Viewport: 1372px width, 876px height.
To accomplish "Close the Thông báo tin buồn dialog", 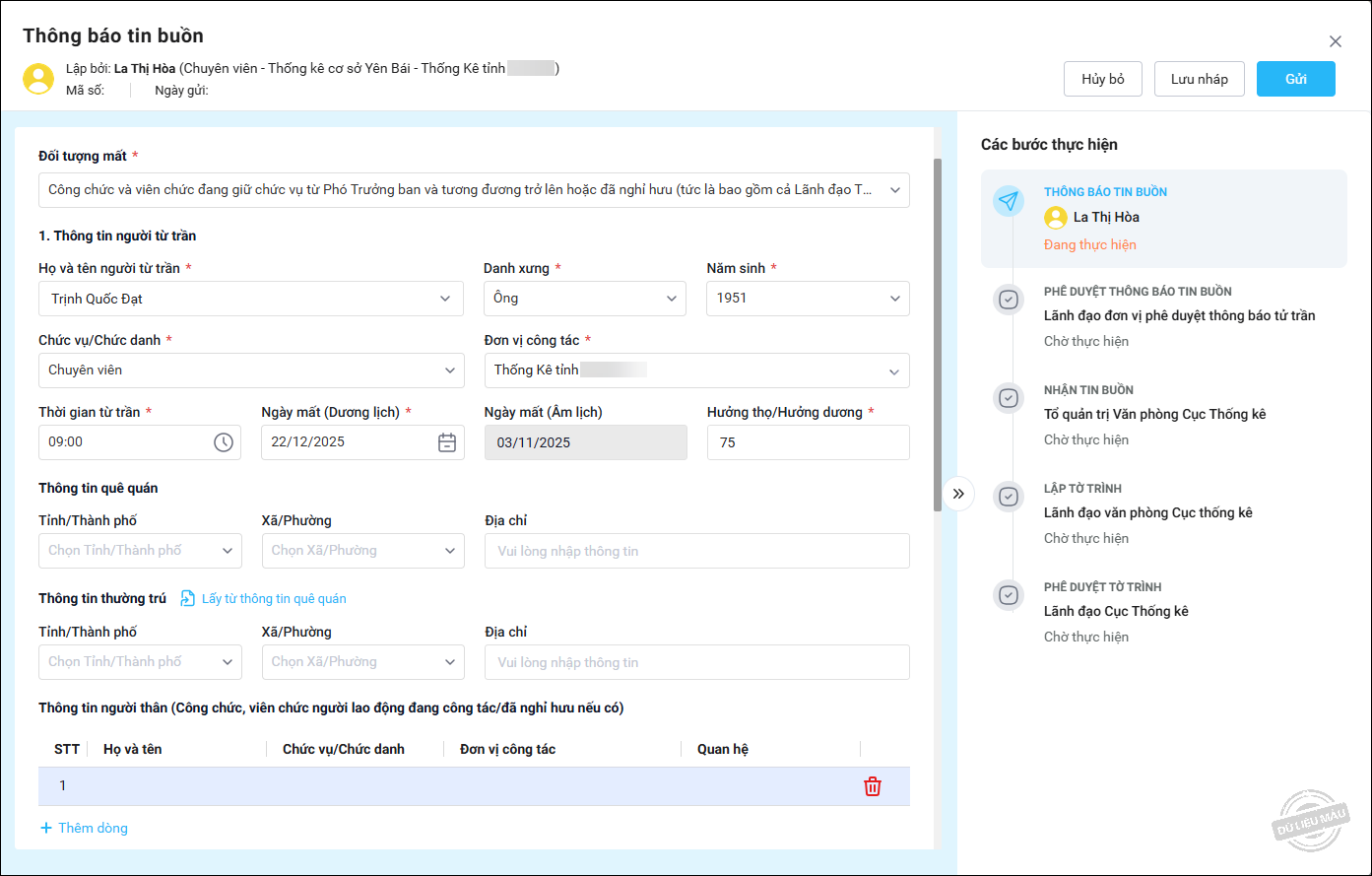I will pyautogui.click(x=1336, y=41).
